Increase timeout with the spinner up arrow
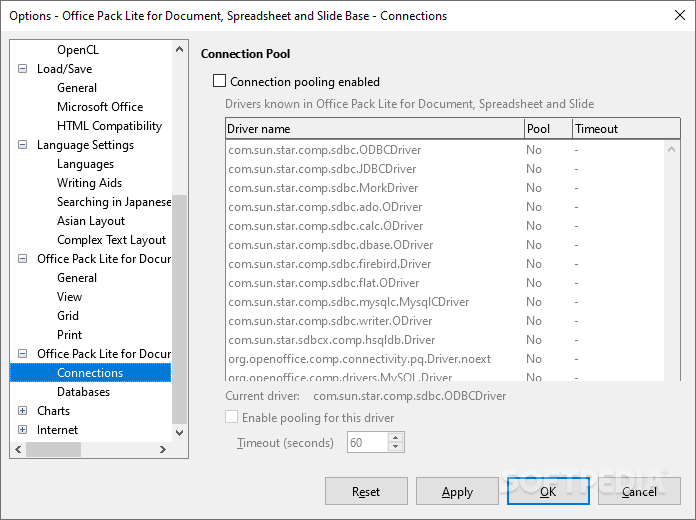Screen dimensions: 696x520 [395, 437]
